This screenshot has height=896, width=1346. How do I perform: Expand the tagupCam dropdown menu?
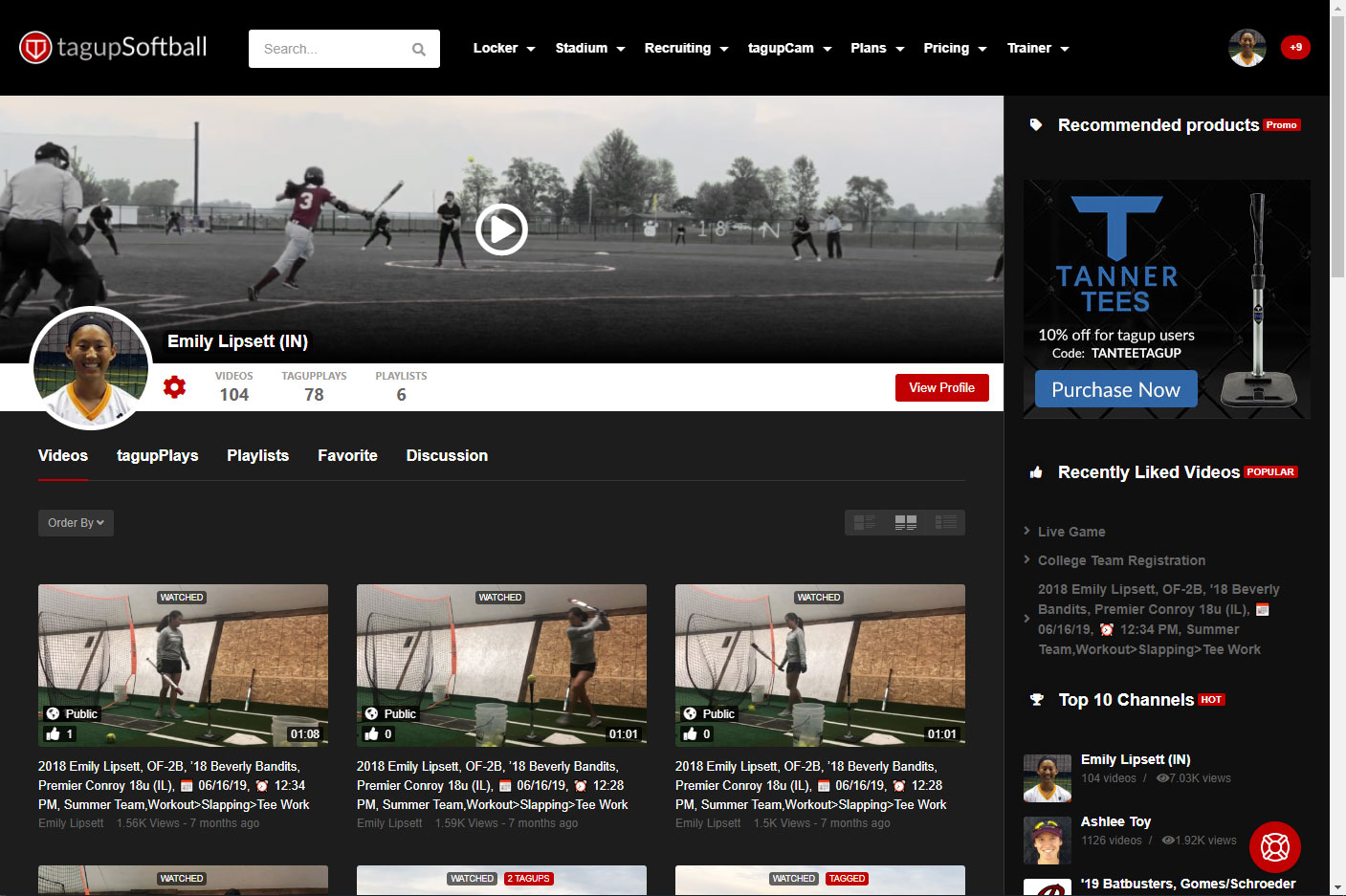pyautogui.click(x=789, y=48)
